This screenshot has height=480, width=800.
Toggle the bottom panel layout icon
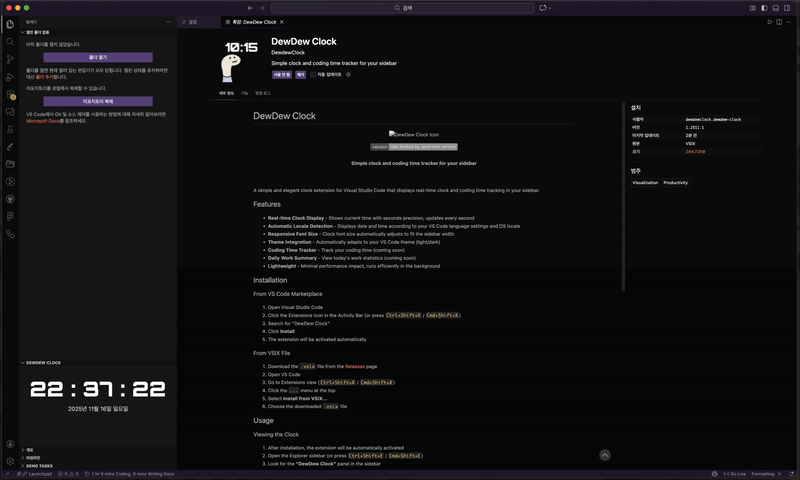pos(776,8)
